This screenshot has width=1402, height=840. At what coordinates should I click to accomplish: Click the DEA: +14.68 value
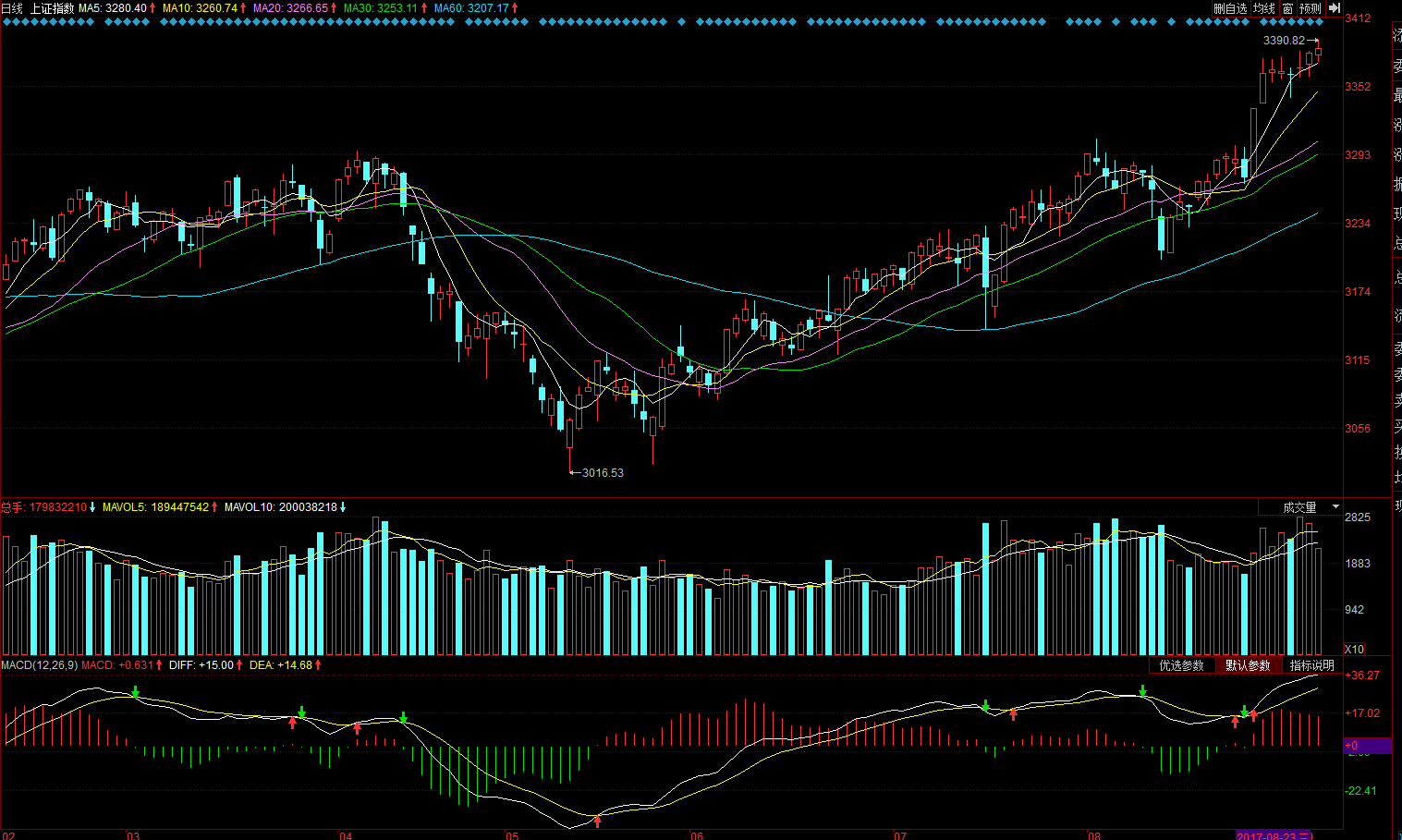coord(281,665)
